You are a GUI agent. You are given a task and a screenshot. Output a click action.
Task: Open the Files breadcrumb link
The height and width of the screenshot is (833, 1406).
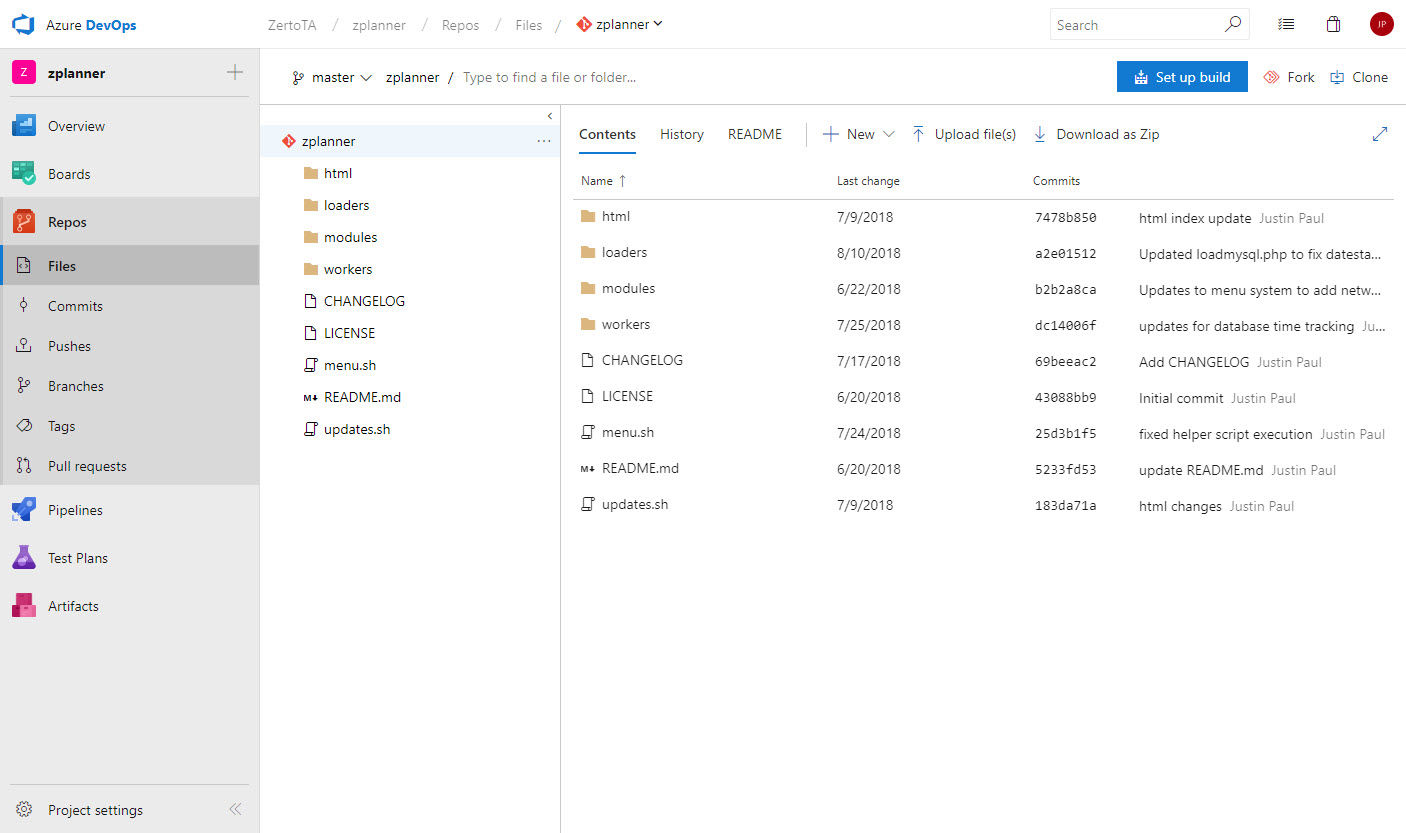(x=529, y=25)
